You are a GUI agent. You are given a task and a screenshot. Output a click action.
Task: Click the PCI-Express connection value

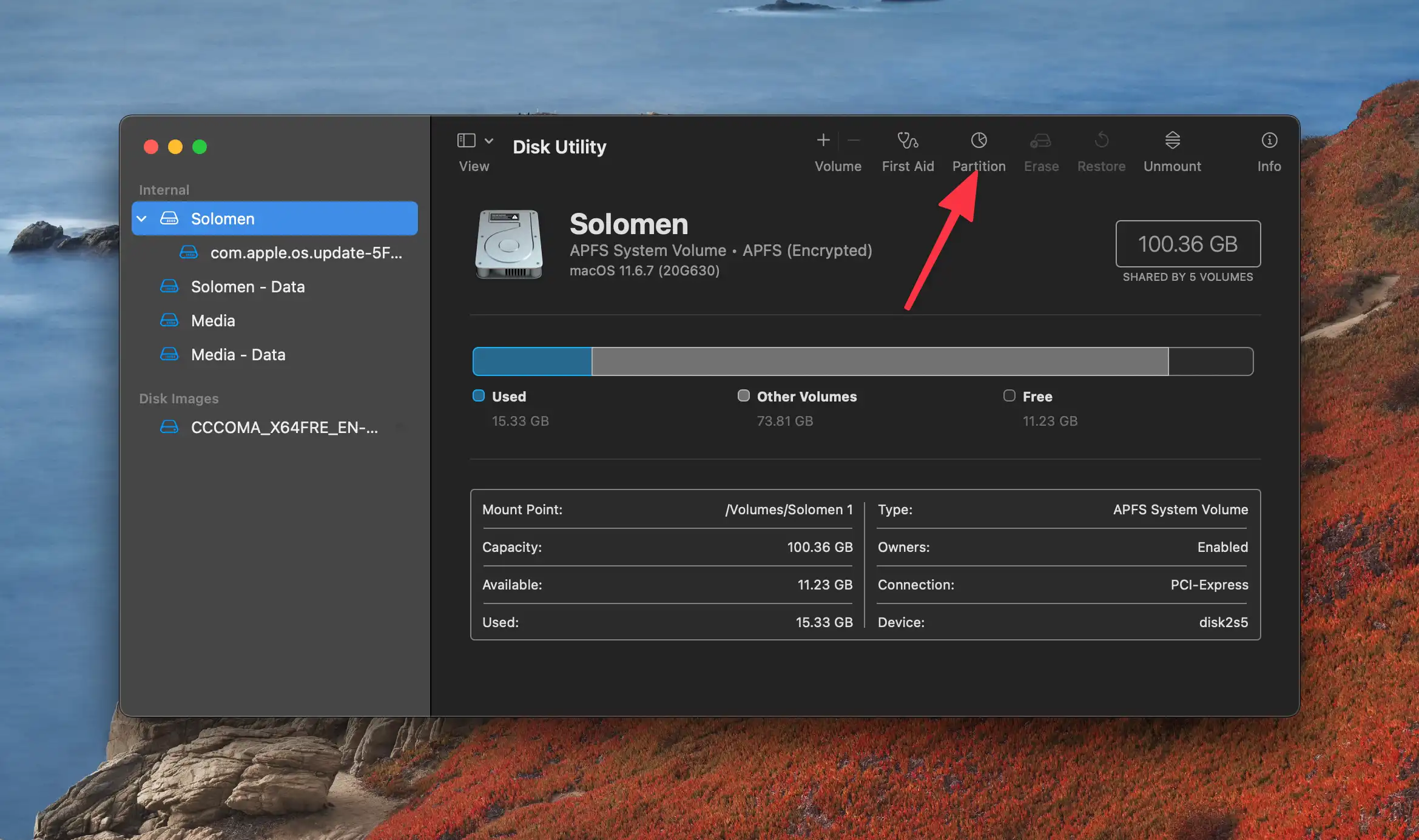pos(1209,585)
